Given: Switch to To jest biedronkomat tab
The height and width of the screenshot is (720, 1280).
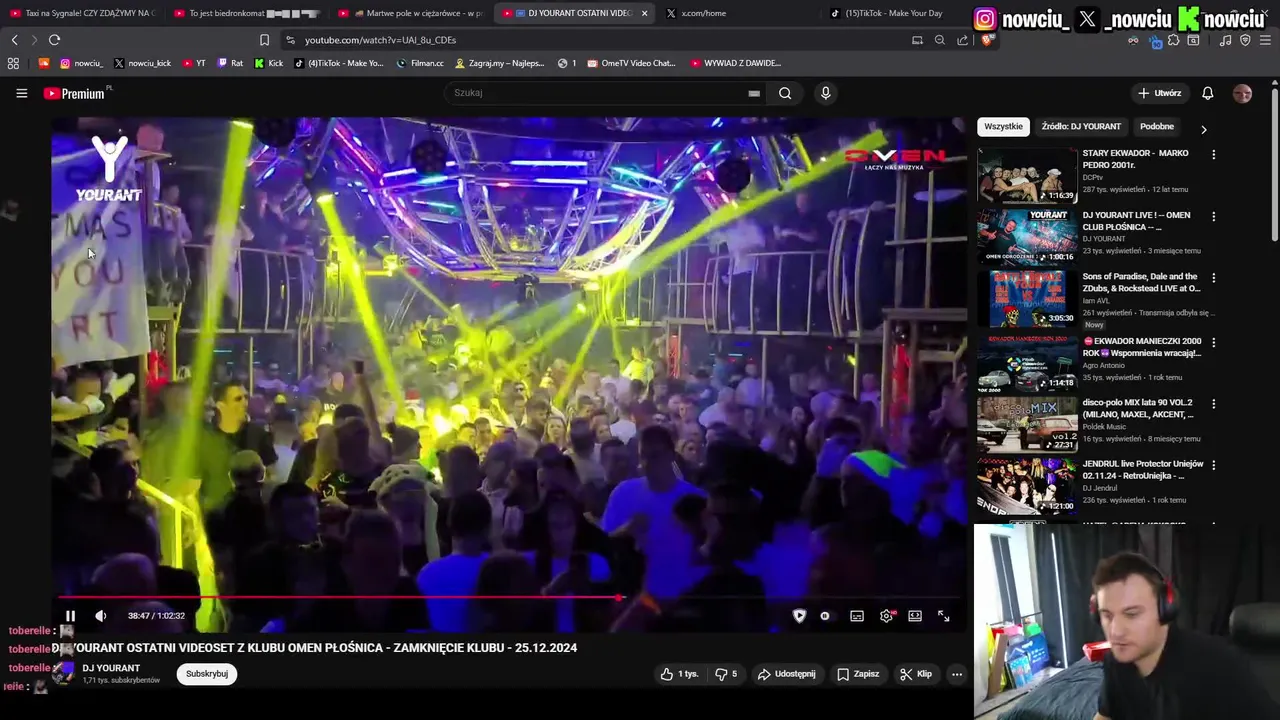Looking at the screenshot, I should (246, 13).
